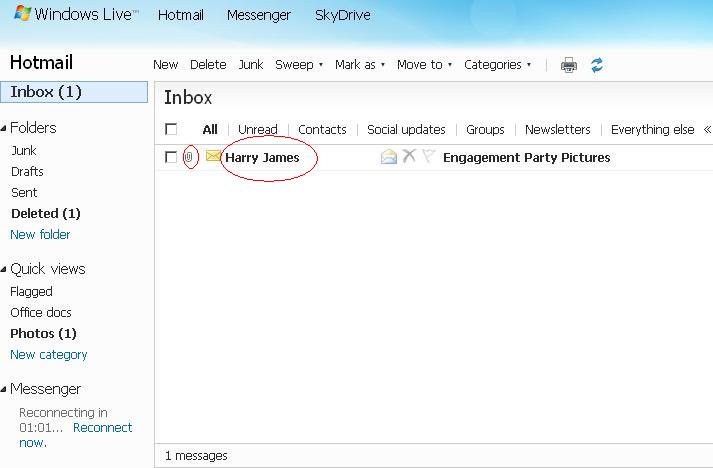The width and height of the screenshot is (713, 468).
Task: Click the Windows Live logo
Action: (x=75, y=15)
